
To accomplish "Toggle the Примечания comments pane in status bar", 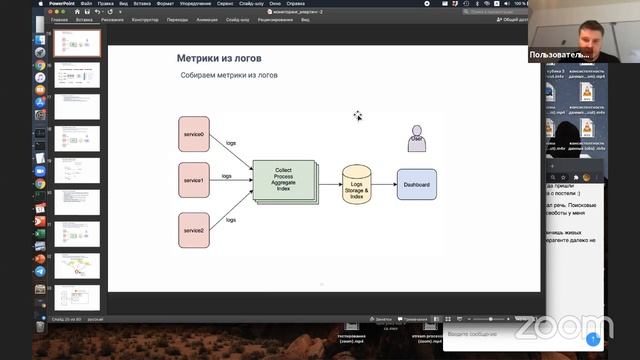I will (412, 319).
